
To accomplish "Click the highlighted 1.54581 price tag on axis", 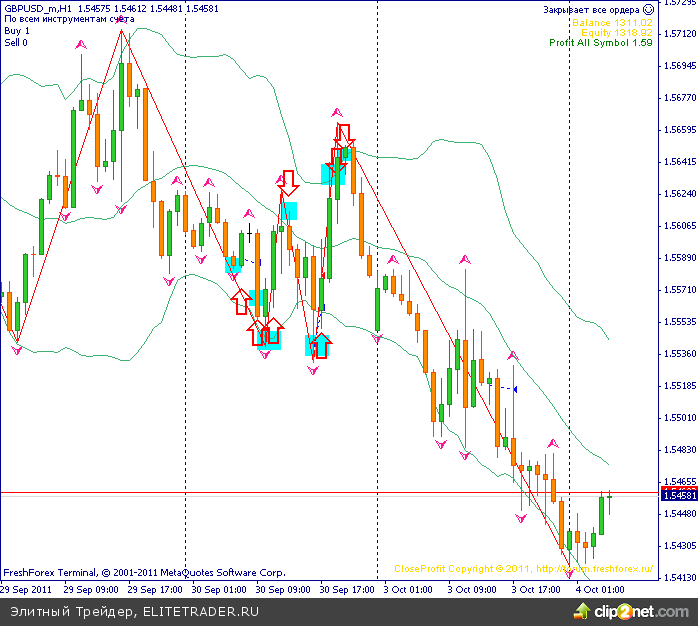I will click(x=679, y=494).
